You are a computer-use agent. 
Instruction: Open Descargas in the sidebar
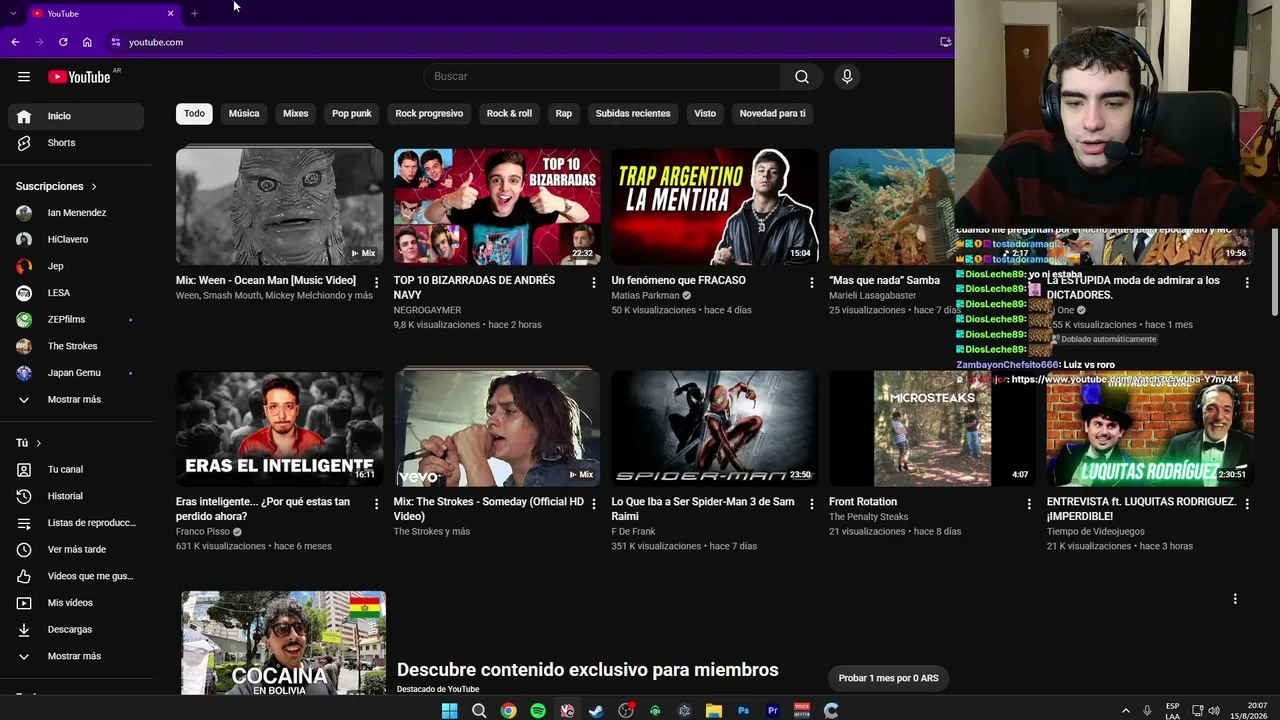click(x=76, y=629)
